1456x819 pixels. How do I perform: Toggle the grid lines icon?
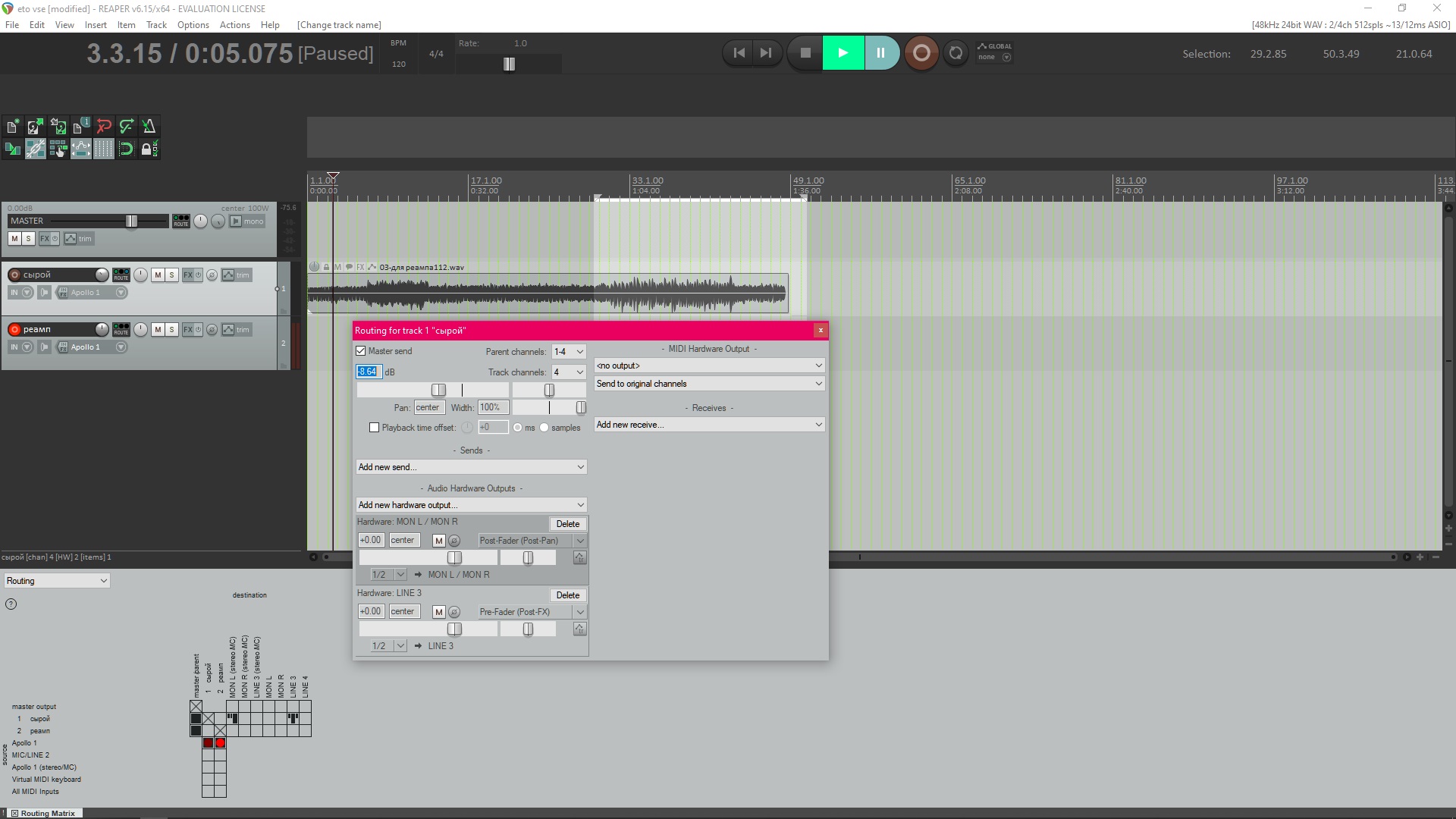click(x=104, y=149)
